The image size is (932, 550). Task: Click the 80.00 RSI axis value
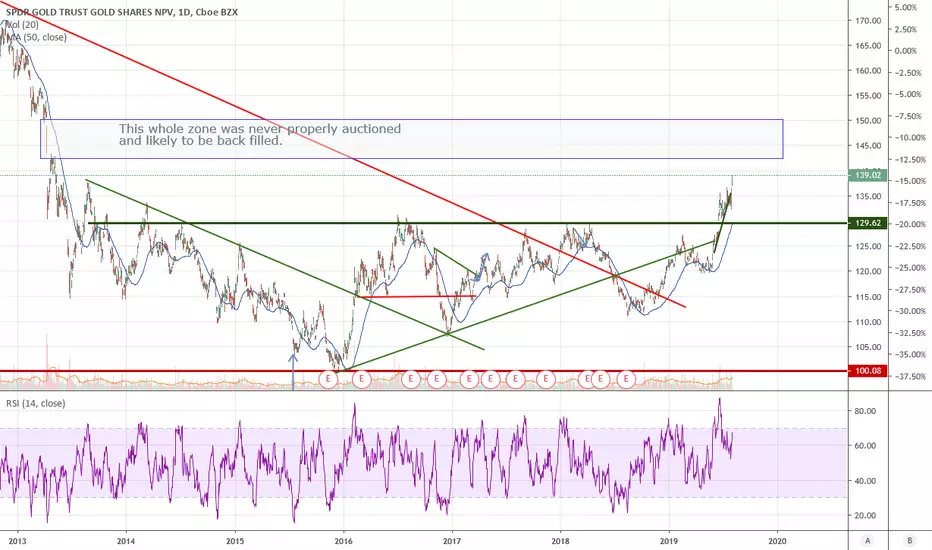coord(865,411)
